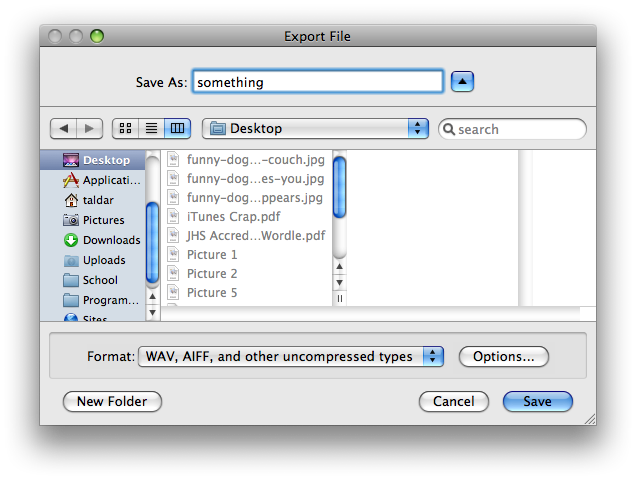Open the Format dropdown for WAV, AIFF types

291,356
